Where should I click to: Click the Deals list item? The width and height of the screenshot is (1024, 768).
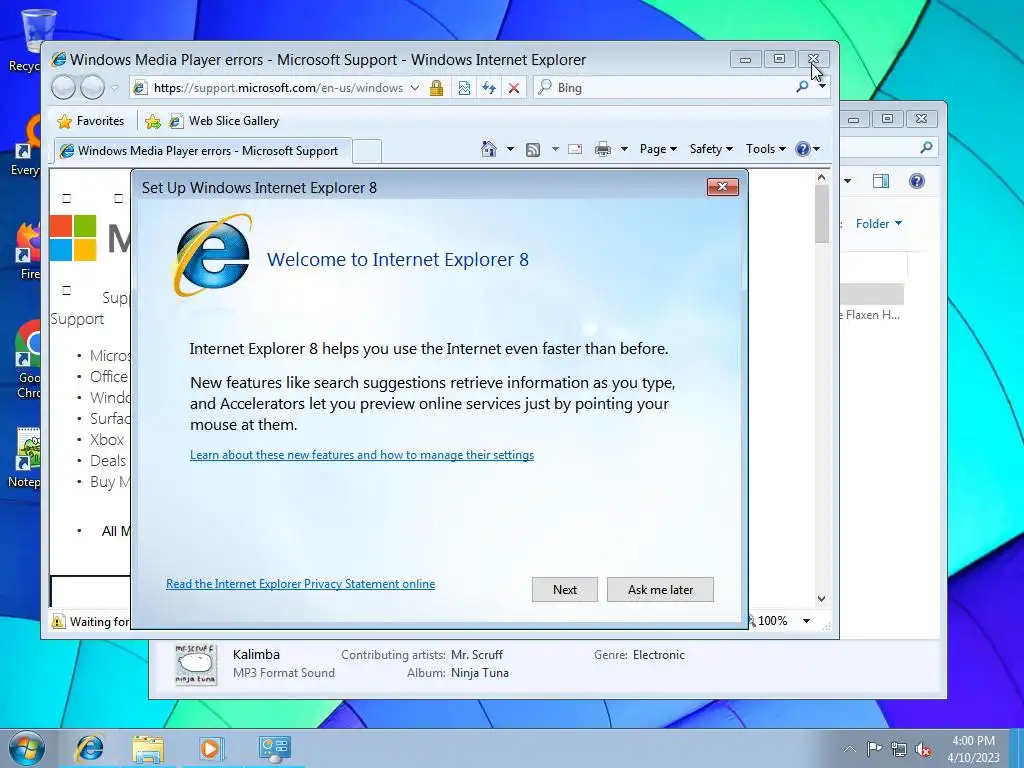(108, 460)
